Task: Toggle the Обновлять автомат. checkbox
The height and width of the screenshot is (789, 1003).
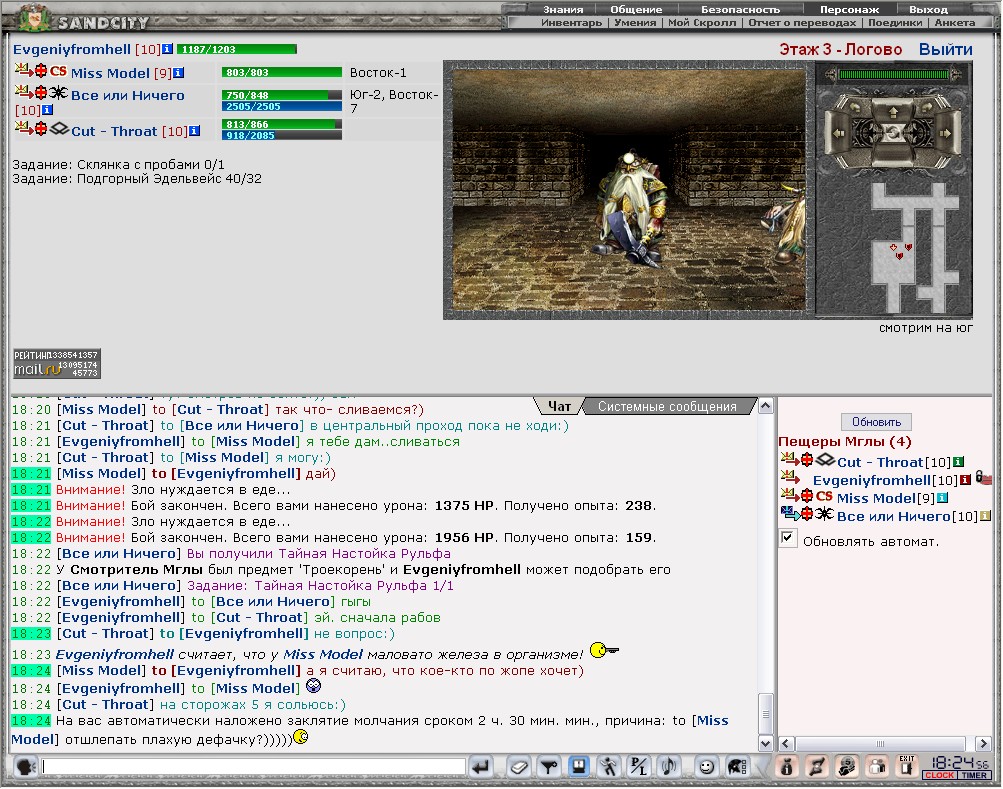Action: pos(788,538)
